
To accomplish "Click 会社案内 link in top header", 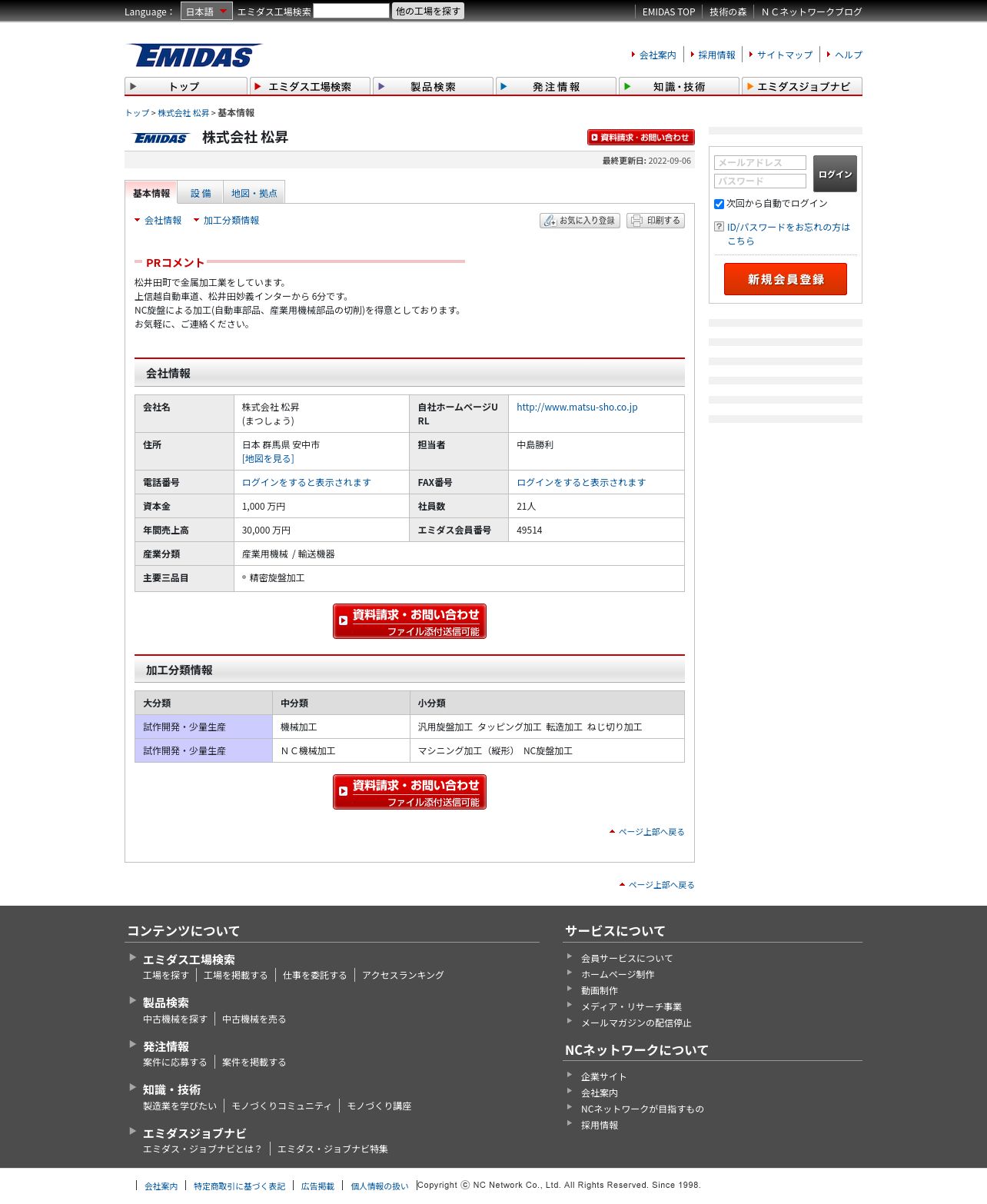I will pyautogui.click(x=658, y=55).
